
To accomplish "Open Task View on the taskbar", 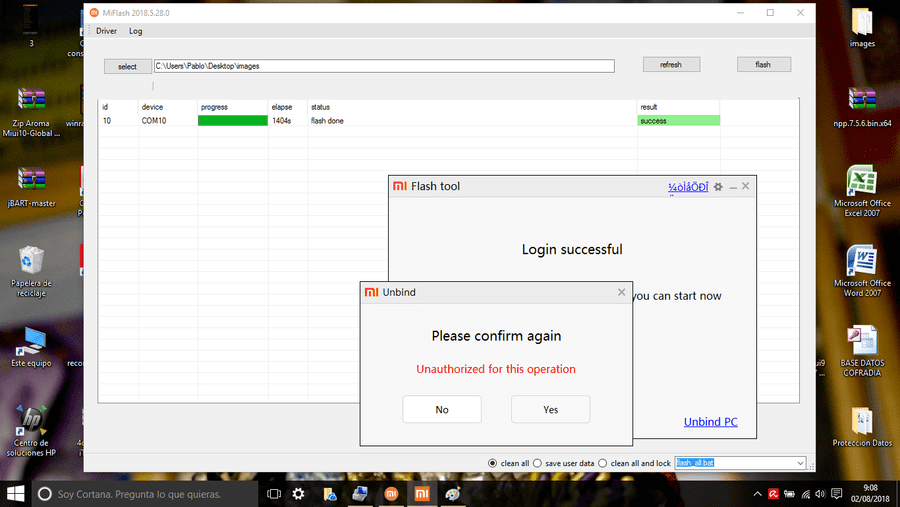I will pyautogui.click(x=274, y=494).
